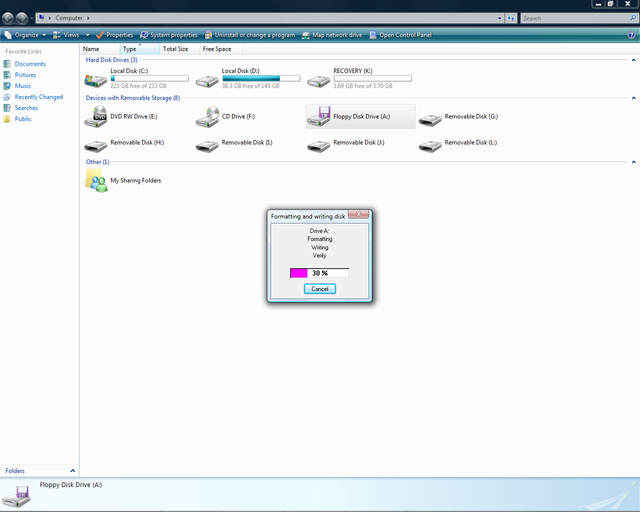The height and width of the screenshot is (512, 640).
Task: Click the Back navigation arrow
Action: click(x=9, y=18)
